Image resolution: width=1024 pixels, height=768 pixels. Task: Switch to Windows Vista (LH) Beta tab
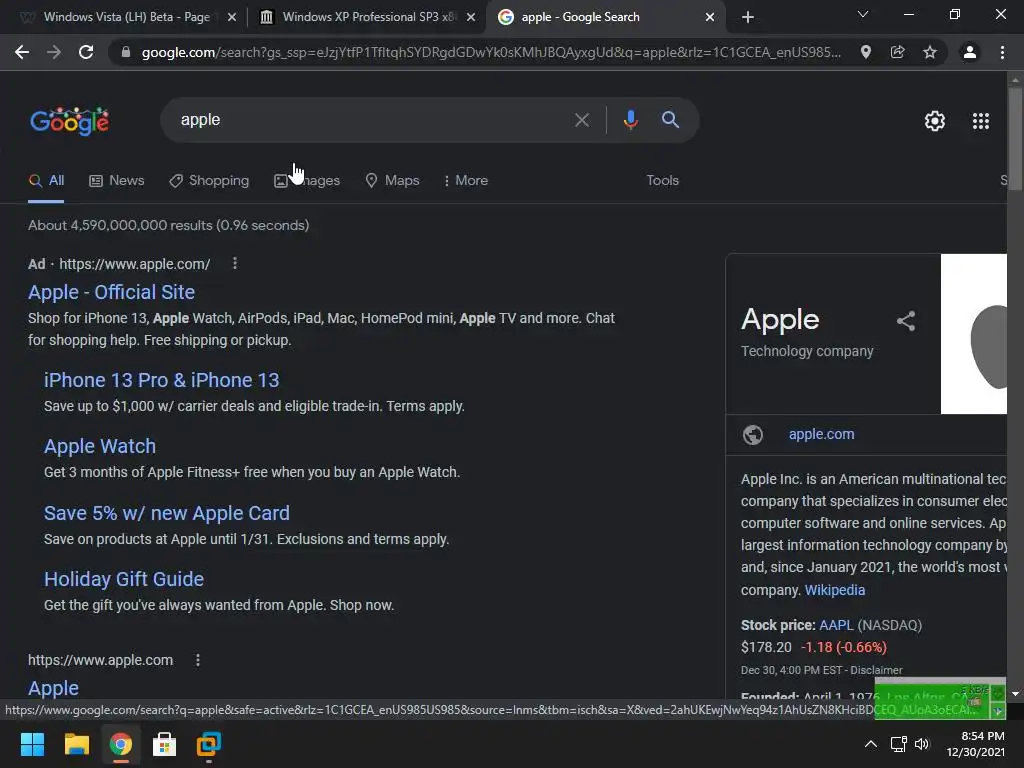(127, 17)
